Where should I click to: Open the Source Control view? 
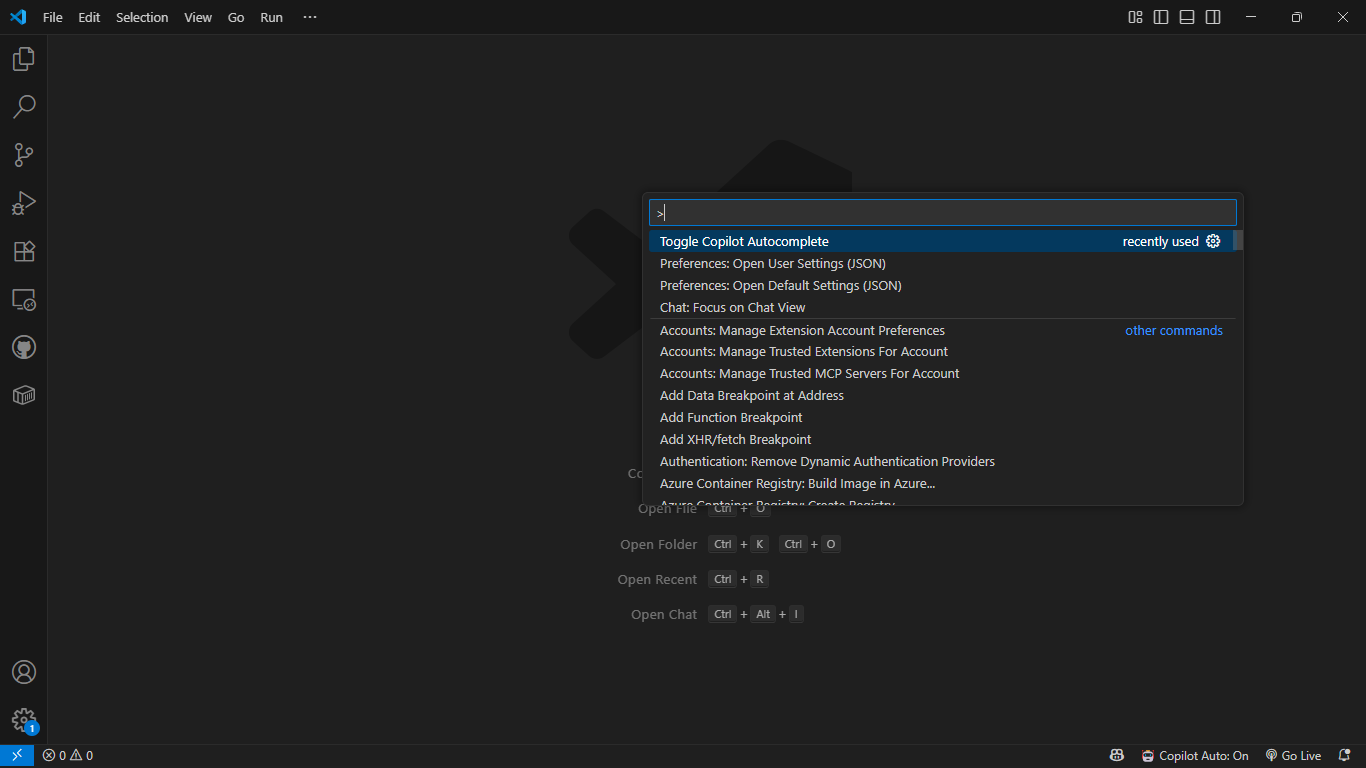click(x=24, y=155)
